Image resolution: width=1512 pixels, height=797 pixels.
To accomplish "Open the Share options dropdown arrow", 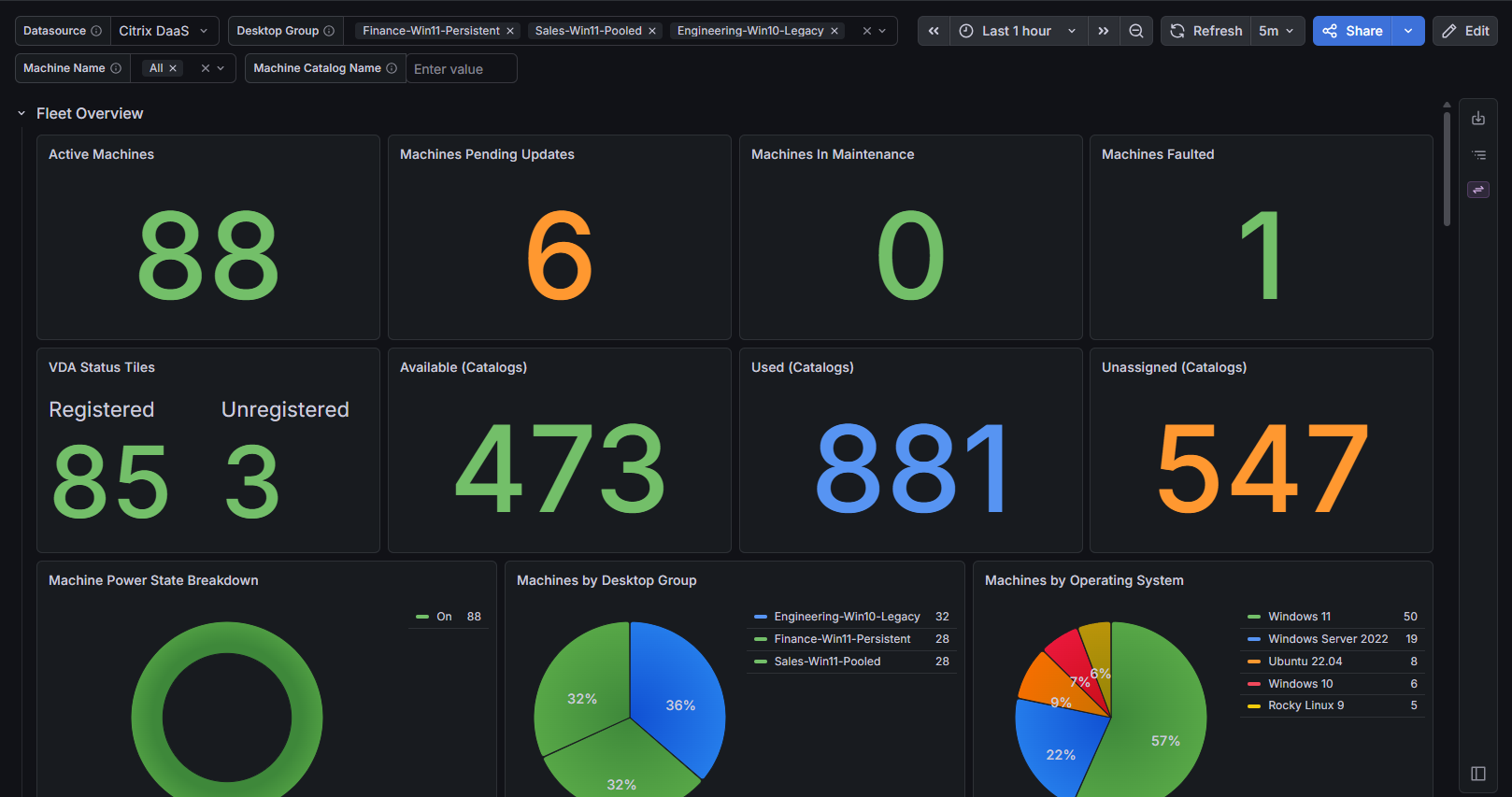I will [1408, 31].
